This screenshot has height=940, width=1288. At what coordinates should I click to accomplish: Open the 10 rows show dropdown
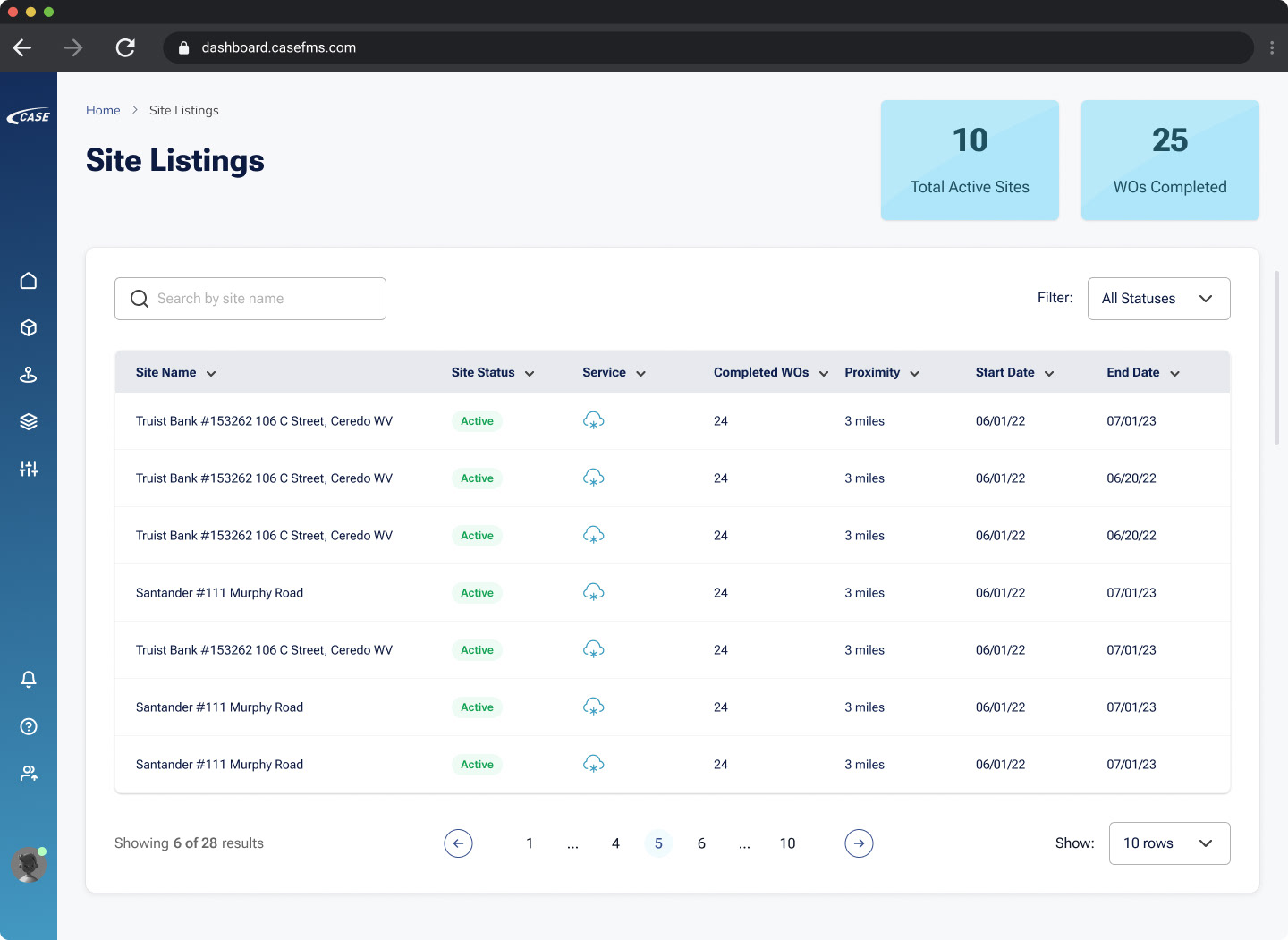coord(1170,843)
